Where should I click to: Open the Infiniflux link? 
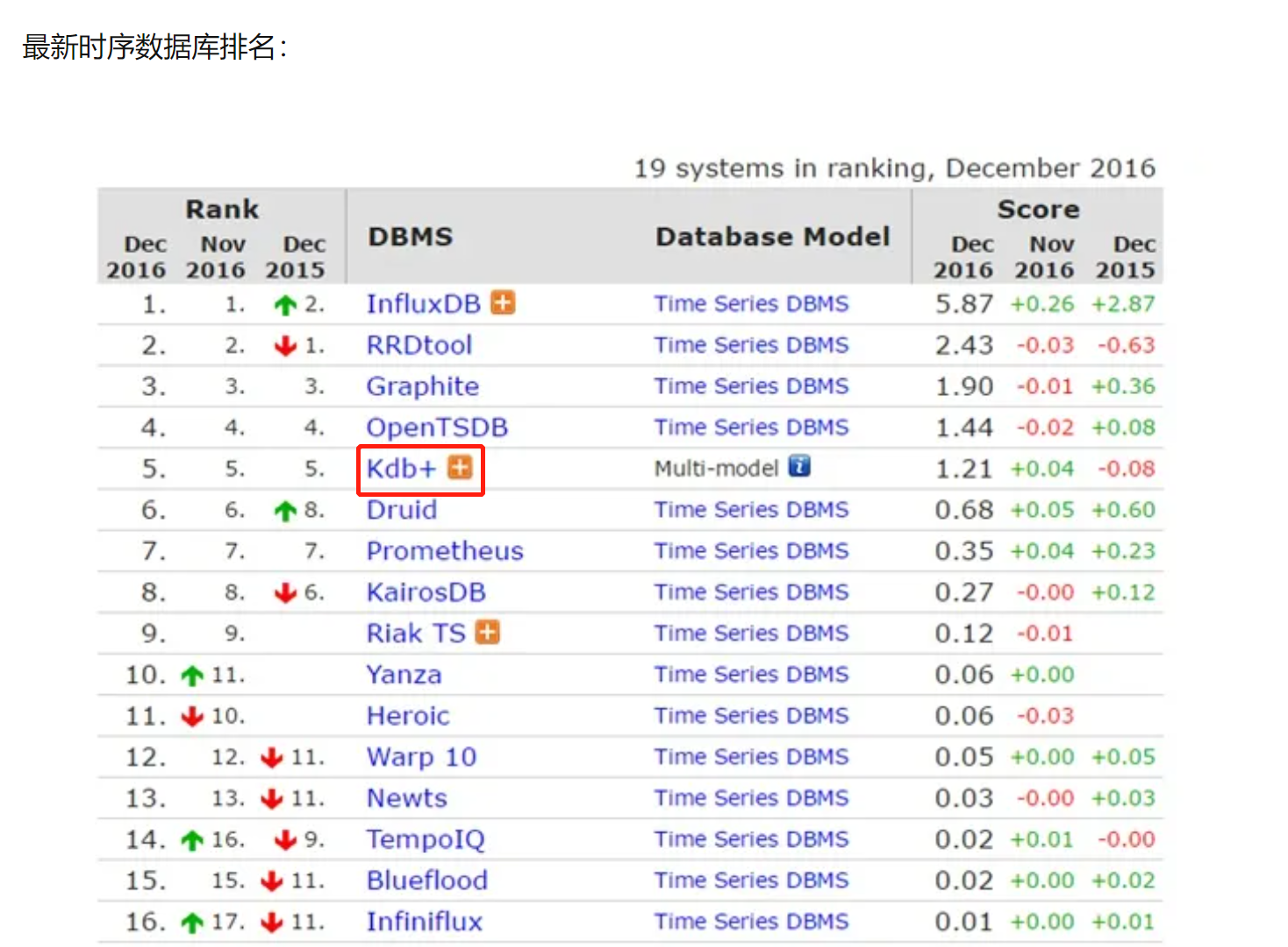[425, 922]
